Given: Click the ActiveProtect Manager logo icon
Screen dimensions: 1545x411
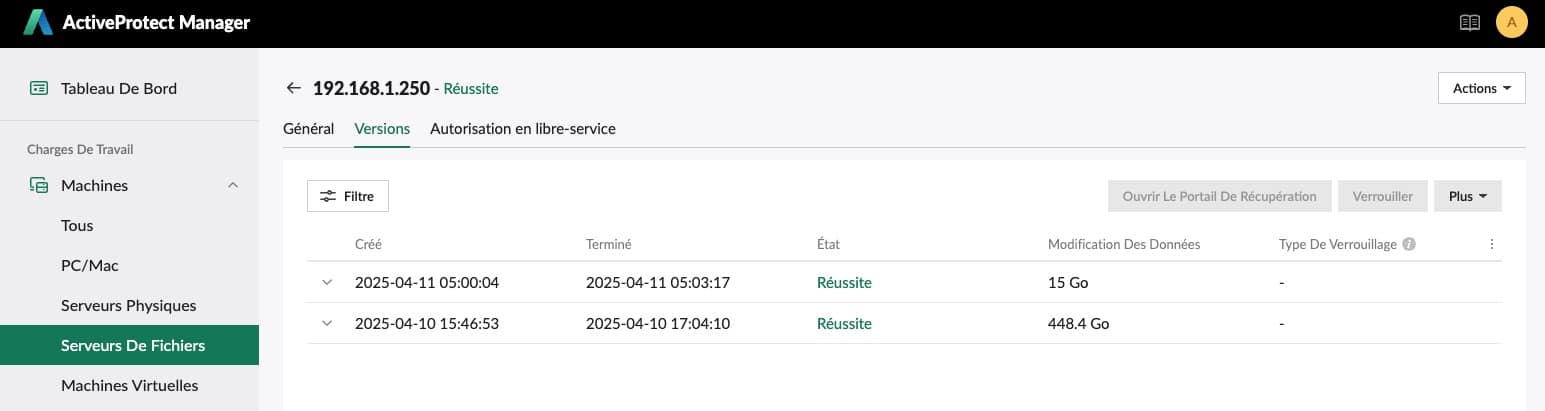Looking at the screenshot, I should [39, 23].
